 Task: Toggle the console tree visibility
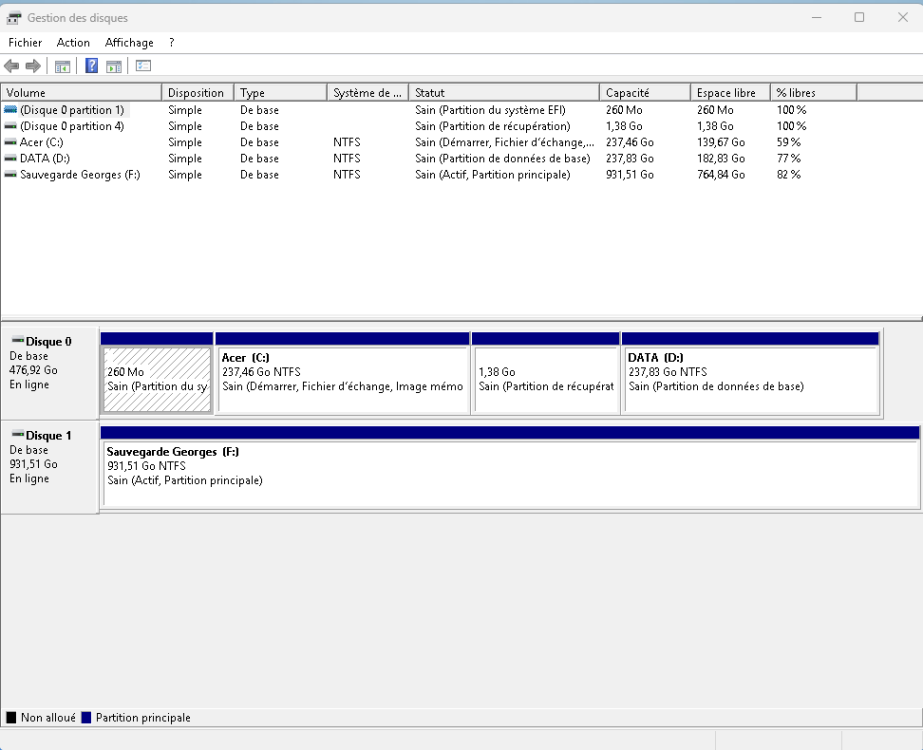(x=62, y=66)
